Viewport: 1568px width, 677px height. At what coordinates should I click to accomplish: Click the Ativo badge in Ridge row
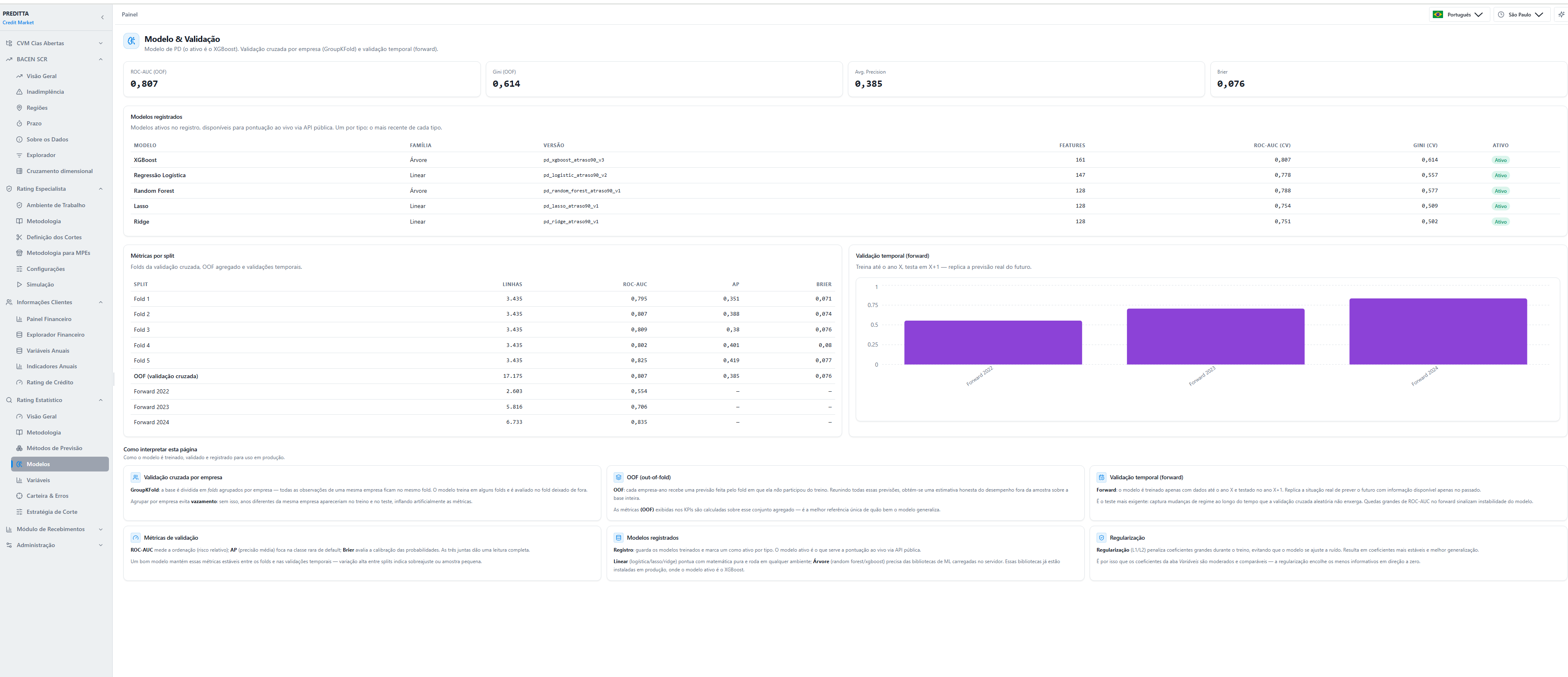coord(1501,222)
